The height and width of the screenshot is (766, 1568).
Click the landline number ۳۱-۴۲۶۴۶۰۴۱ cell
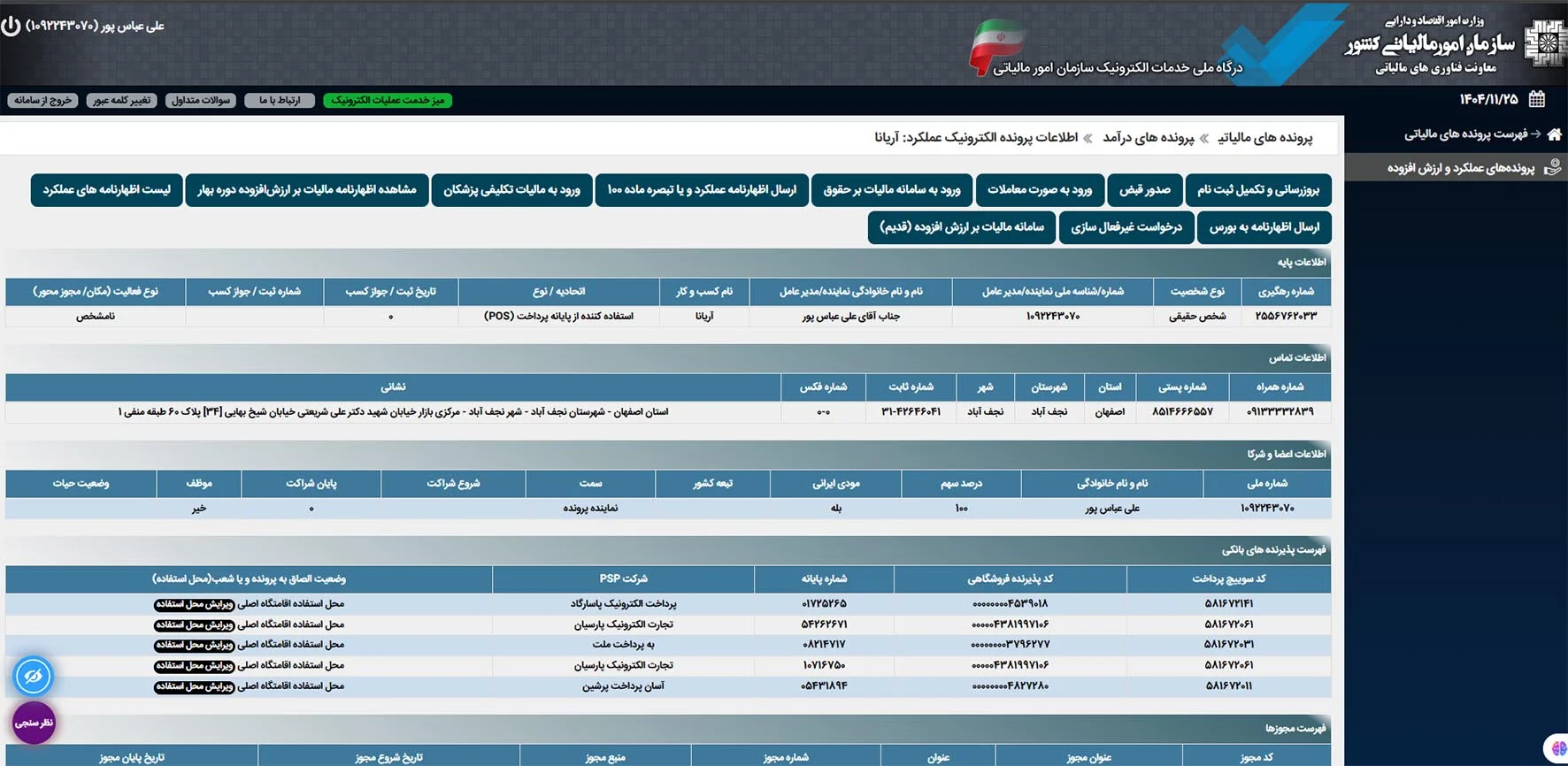click(911, 411)
